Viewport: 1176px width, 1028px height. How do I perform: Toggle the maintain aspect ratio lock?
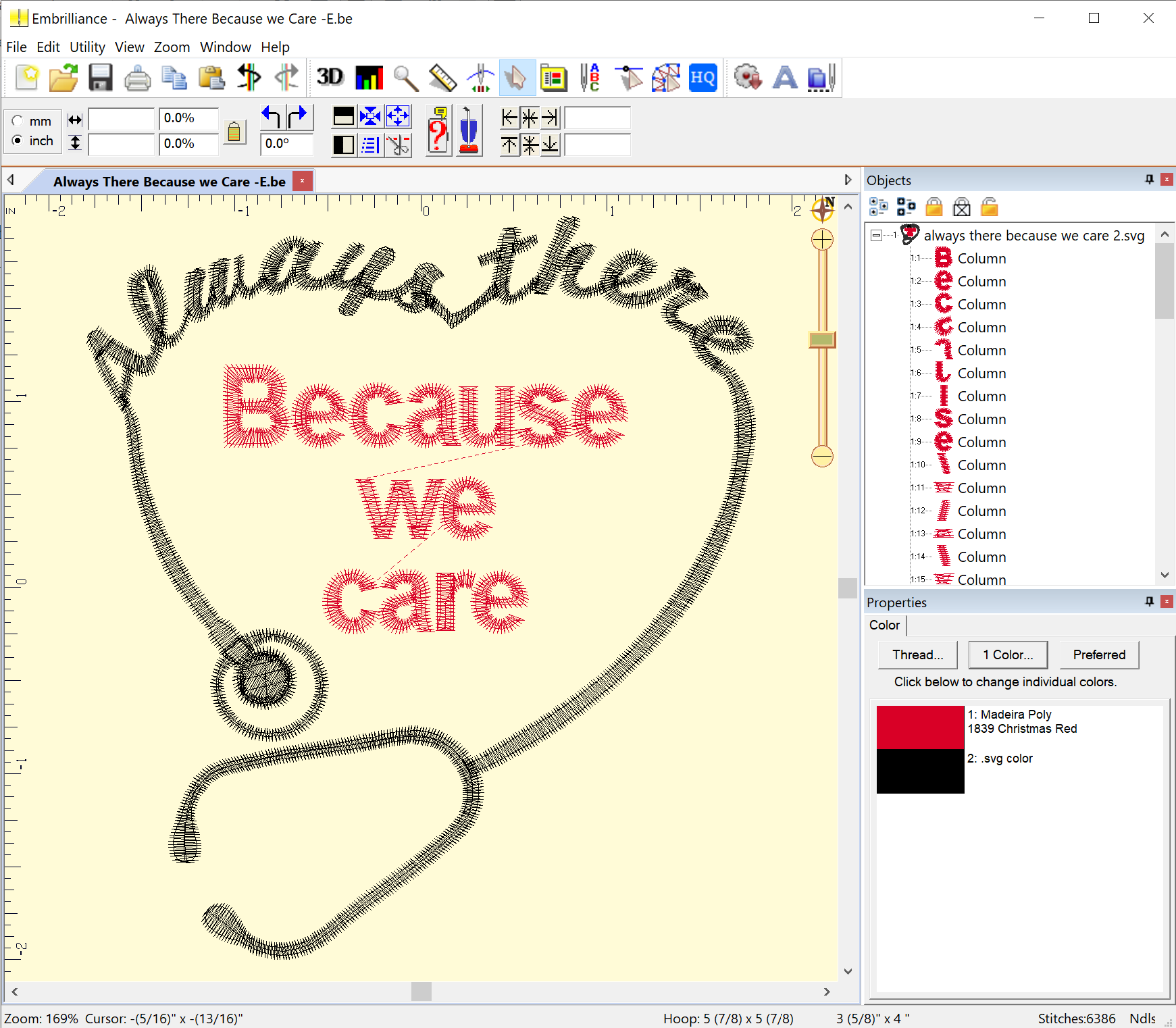(234, 131)
